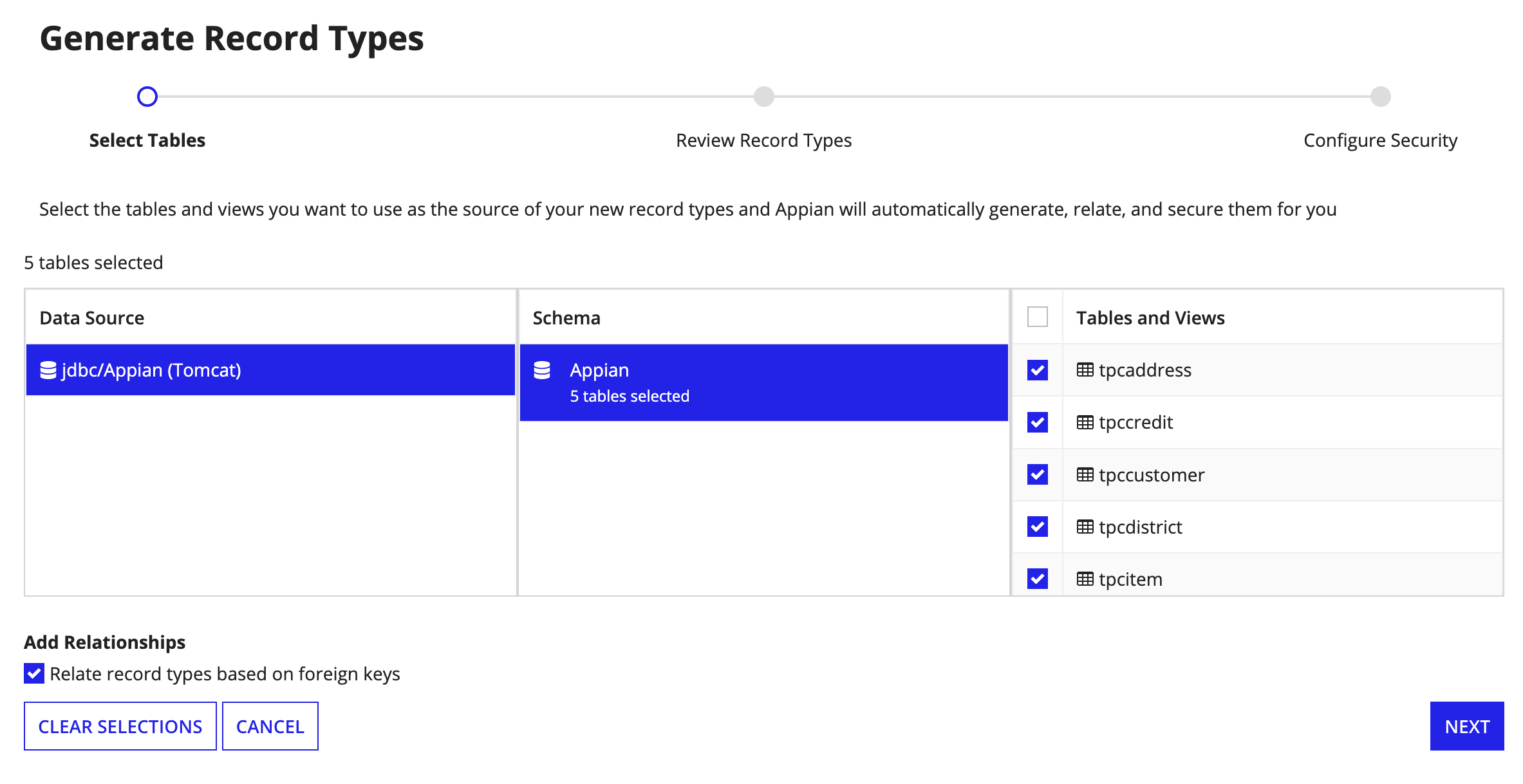Click the Data Source column header
This screenshot has width=1523, height=784.
92,318
